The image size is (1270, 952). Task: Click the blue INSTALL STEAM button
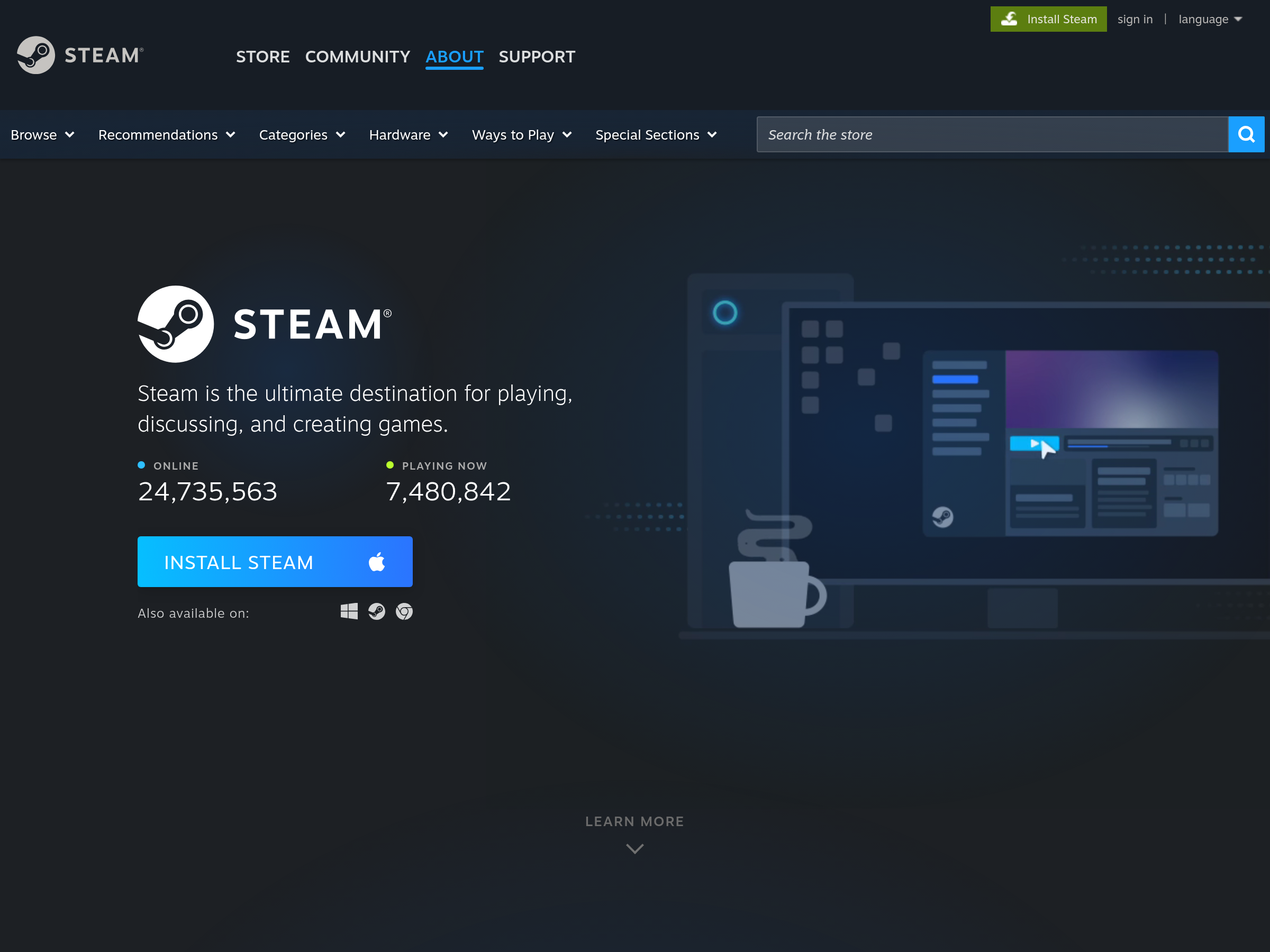[275, 562]
